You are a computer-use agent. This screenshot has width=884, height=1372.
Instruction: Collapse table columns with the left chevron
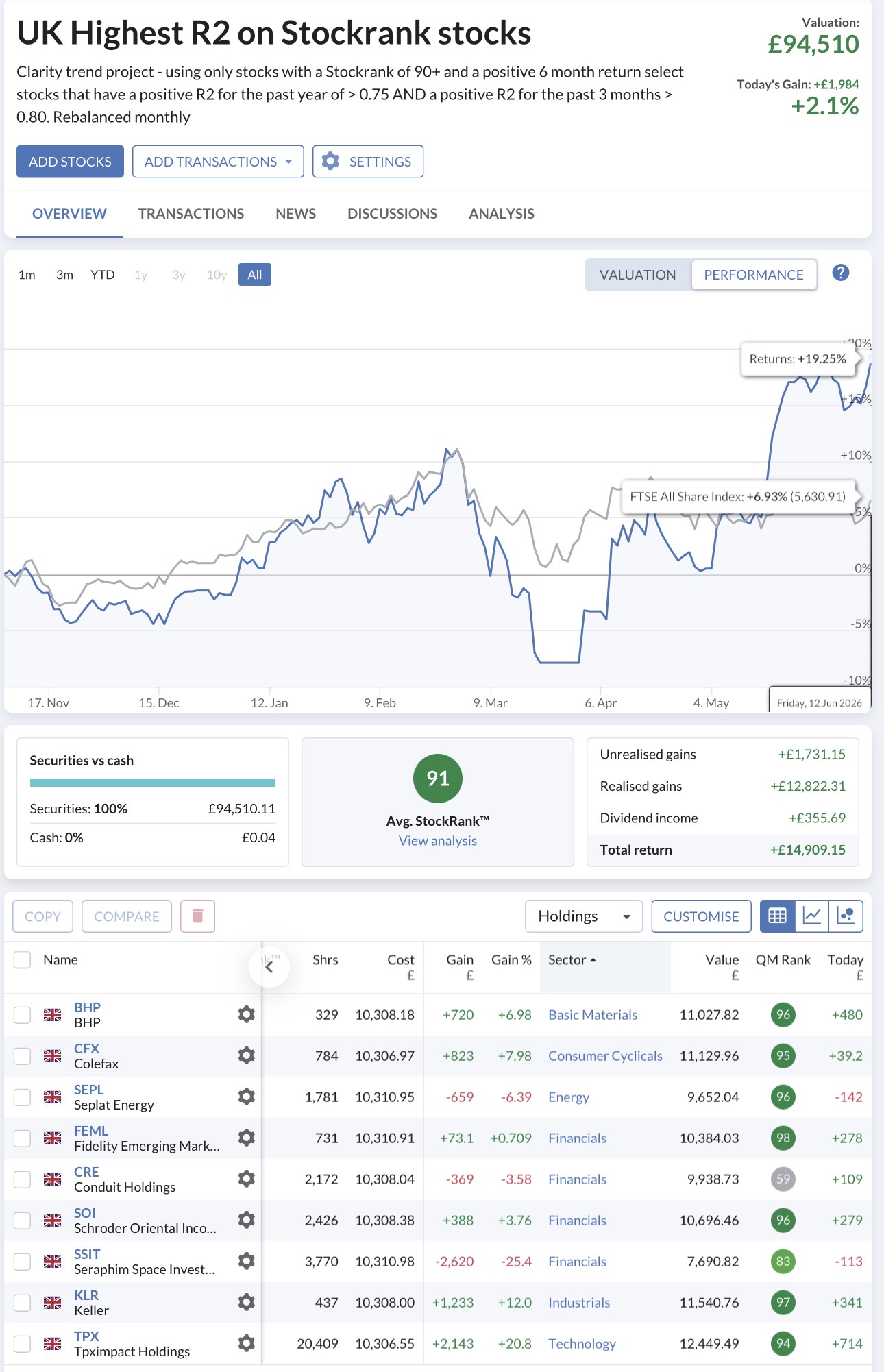269,967
